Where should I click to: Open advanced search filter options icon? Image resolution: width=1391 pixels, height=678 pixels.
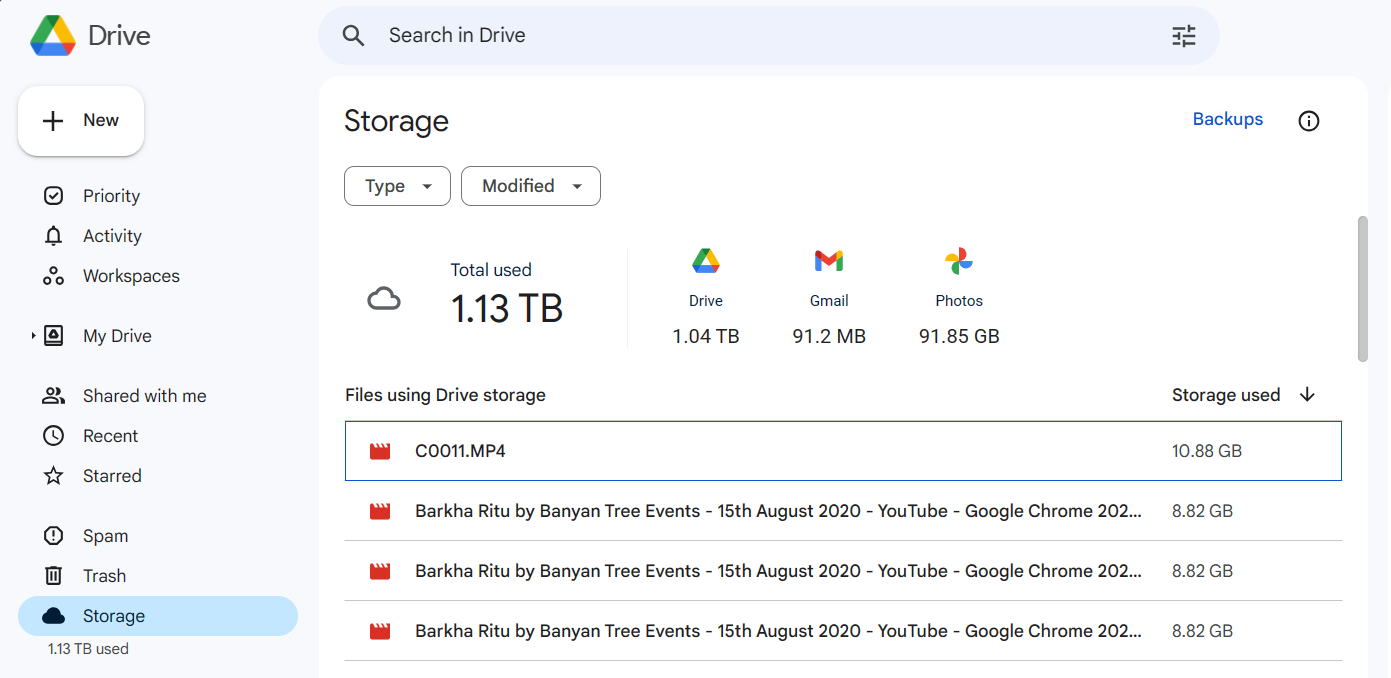pos(1184,36)
